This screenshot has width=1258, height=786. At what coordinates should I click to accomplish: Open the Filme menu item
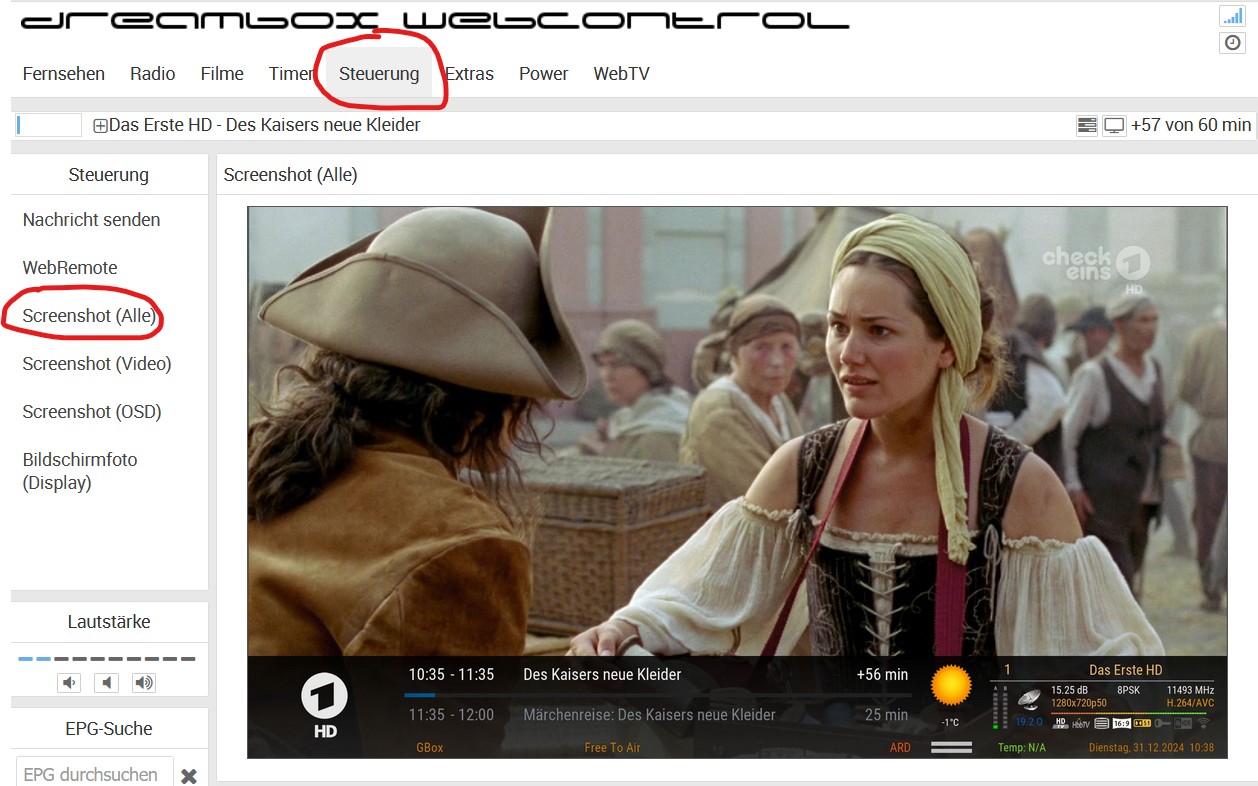(x=222, y=74)
